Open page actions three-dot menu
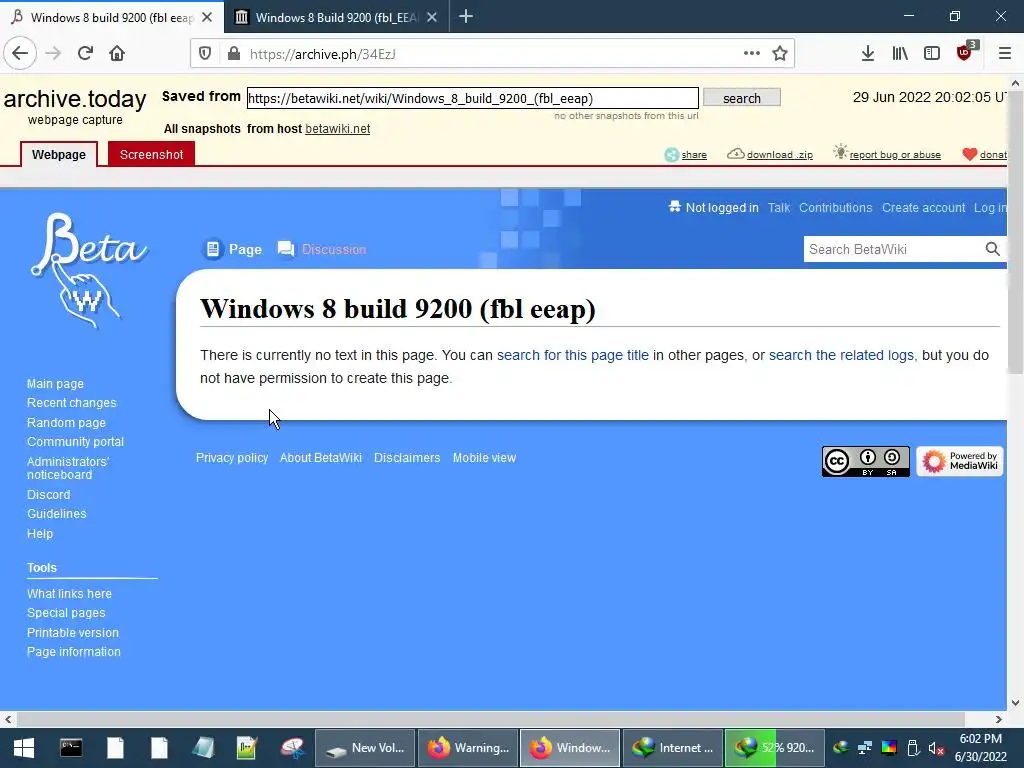 point(752,54)
